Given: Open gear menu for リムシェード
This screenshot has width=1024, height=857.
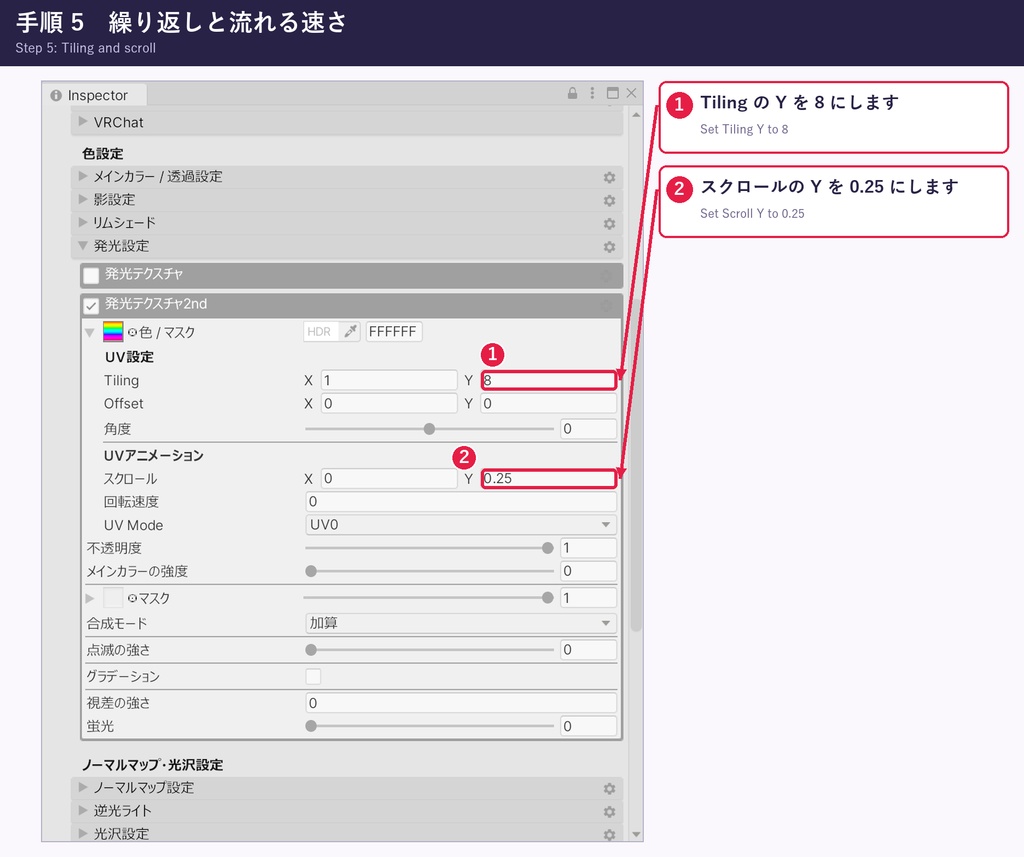Looking at the screenshot, I should point(609,223).
